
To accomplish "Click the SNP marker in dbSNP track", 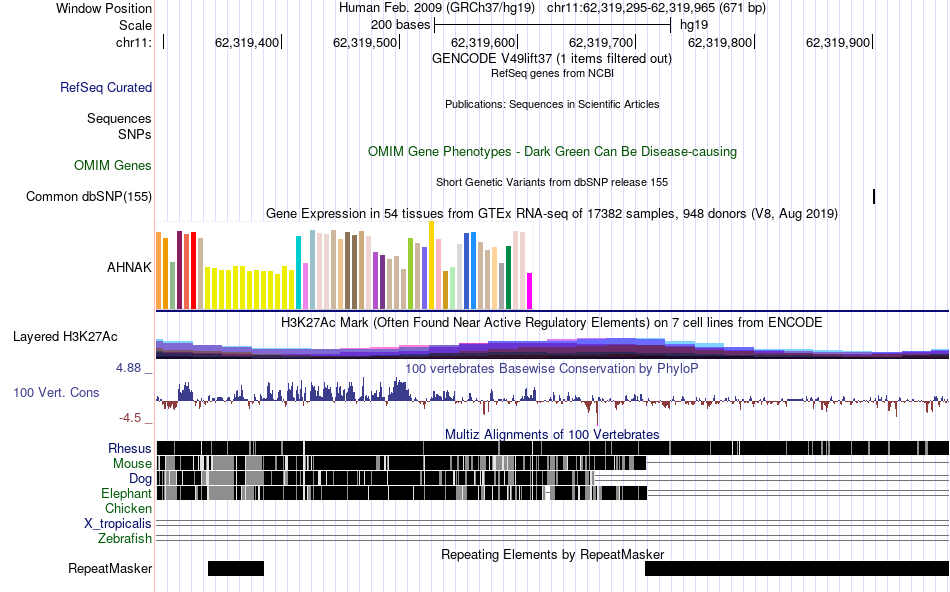I will pyautogui.click(x=874, y=196).
